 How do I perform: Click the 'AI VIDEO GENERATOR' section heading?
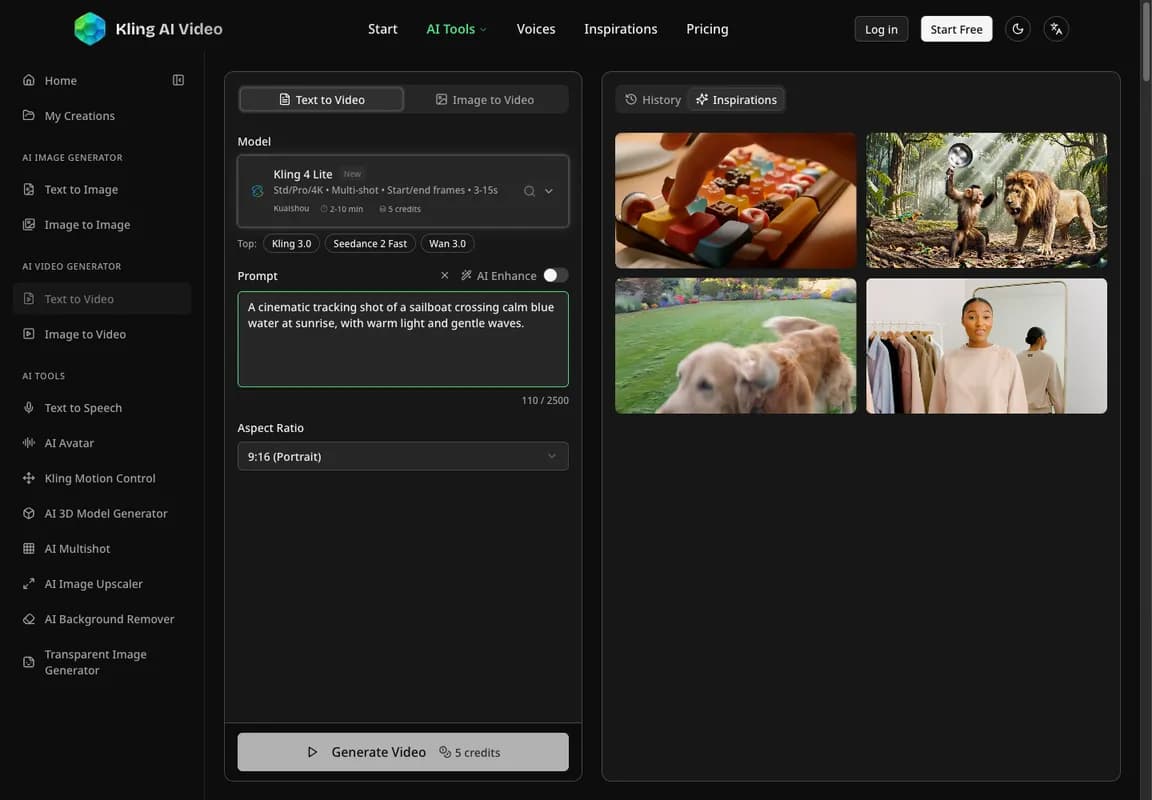pyautogui.click(x=72, y=266)
